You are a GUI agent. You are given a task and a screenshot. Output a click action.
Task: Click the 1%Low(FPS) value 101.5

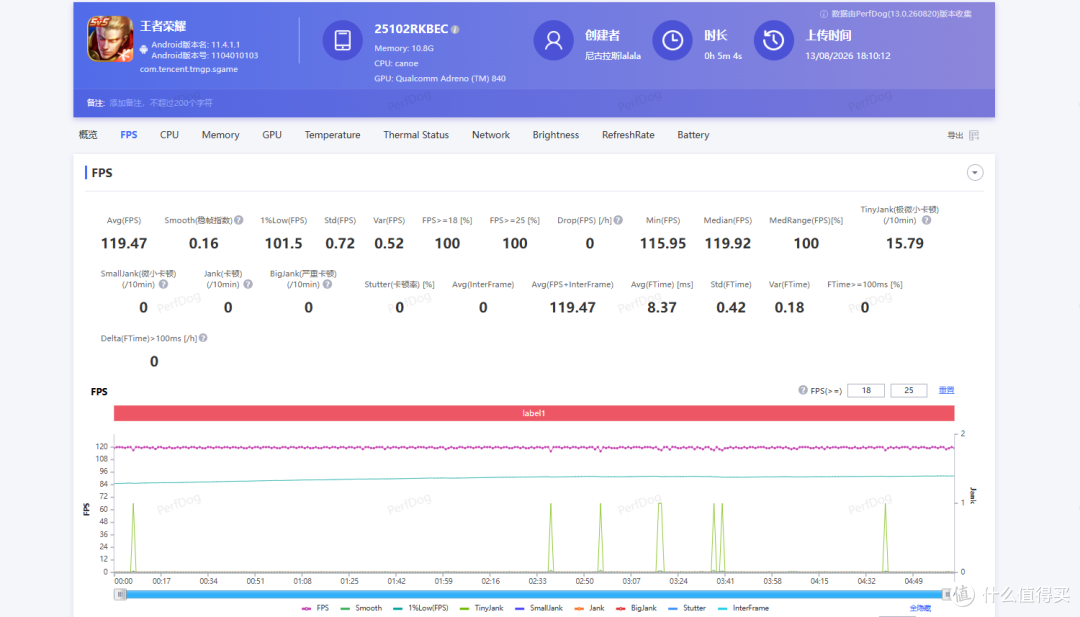click(284, 244)
